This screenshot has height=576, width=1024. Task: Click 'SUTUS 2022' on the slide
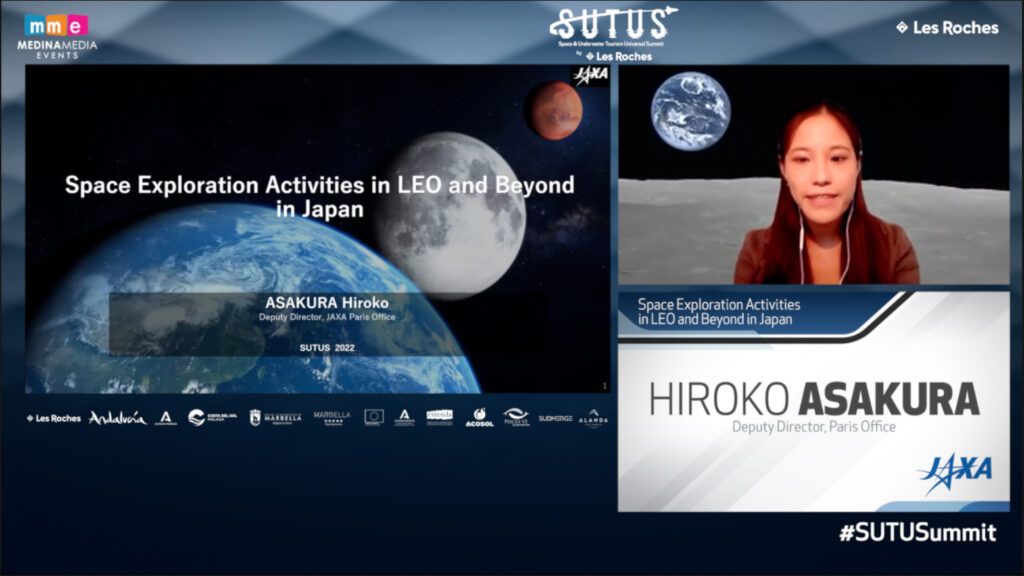[327, 348]
